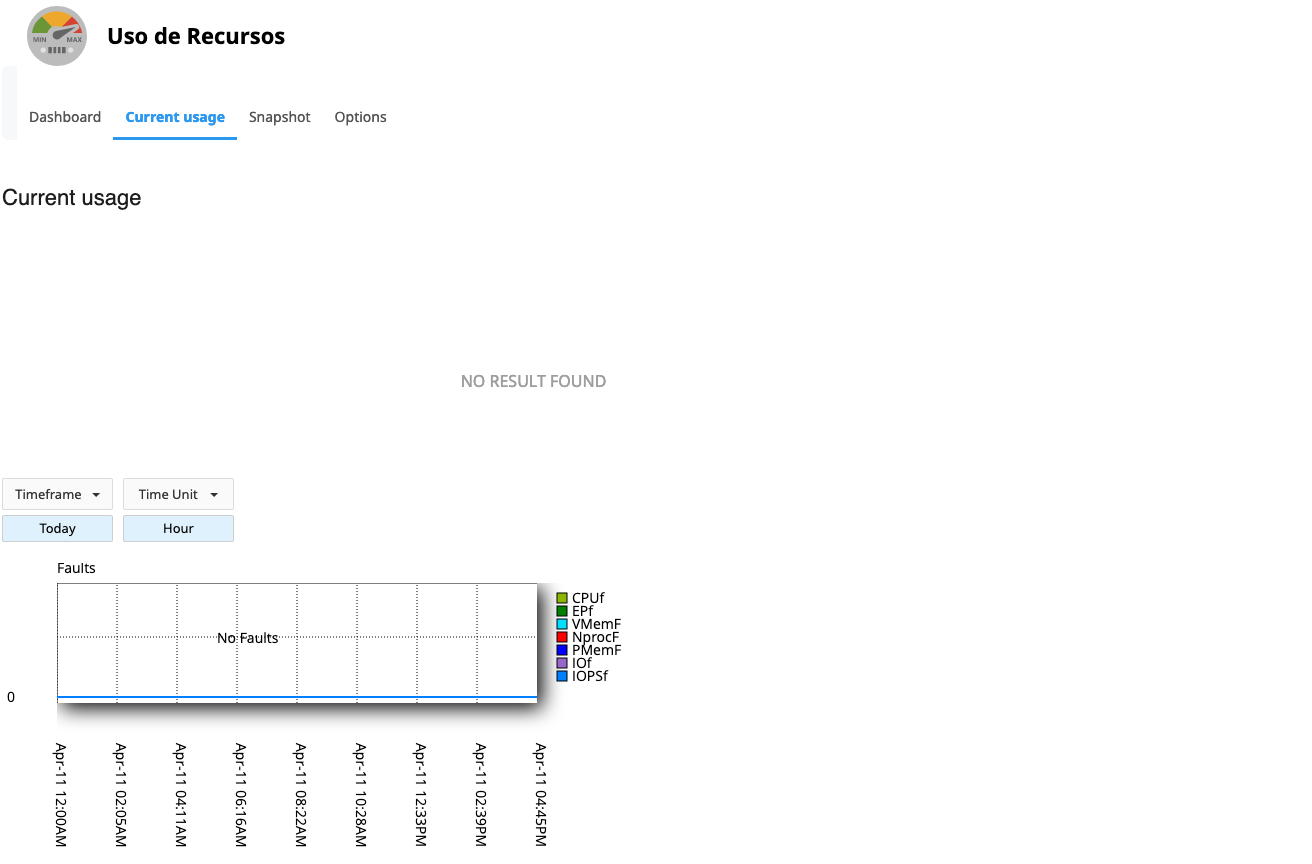The image size is (1312, 864).
Task: Click the NprocF red legend swatch
Action: pos(562,637)
